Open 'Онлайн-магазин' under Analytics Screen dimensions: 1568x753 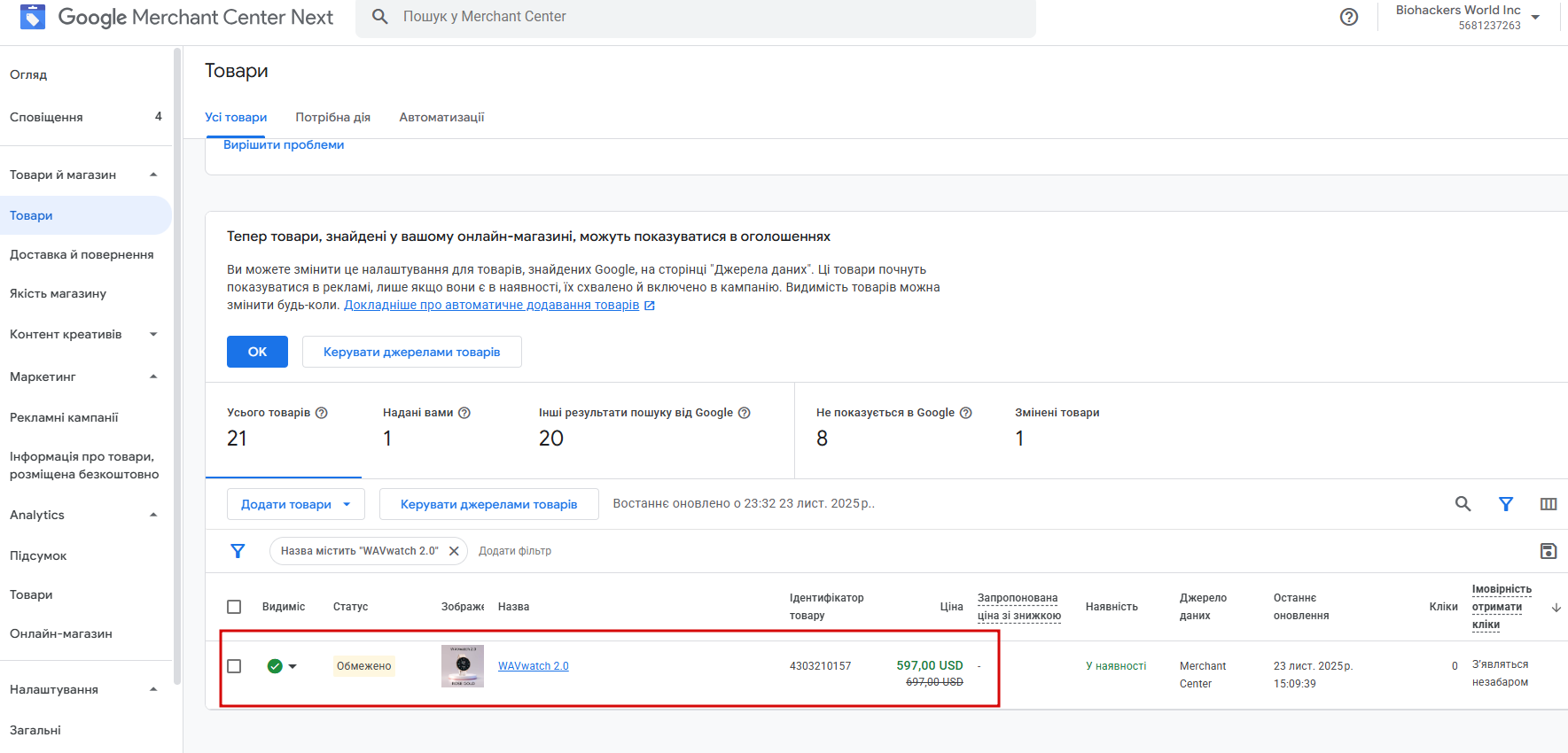coord(61,633)
